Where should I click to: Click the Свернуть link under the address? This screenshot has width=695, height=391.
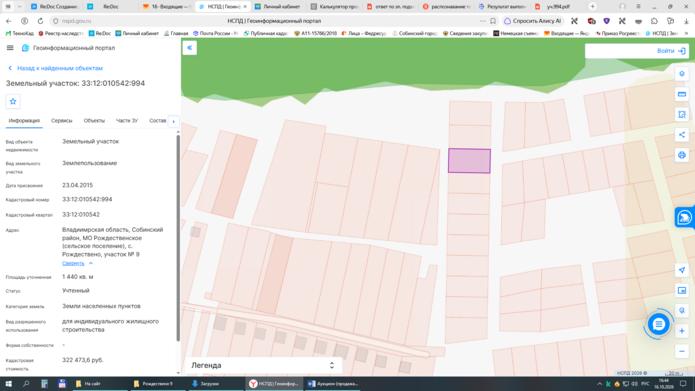coord(73,263)
